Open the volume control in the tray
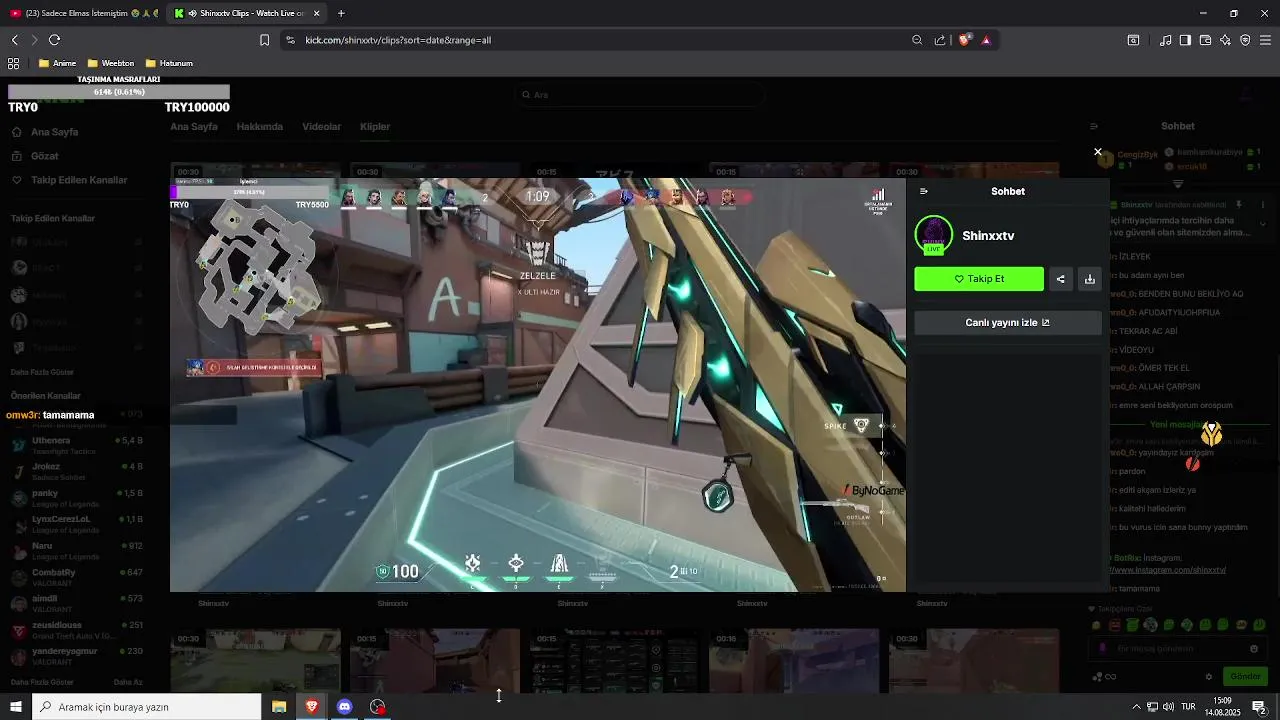Screen dimensions: 1280x720 (x=1168, y=707)
